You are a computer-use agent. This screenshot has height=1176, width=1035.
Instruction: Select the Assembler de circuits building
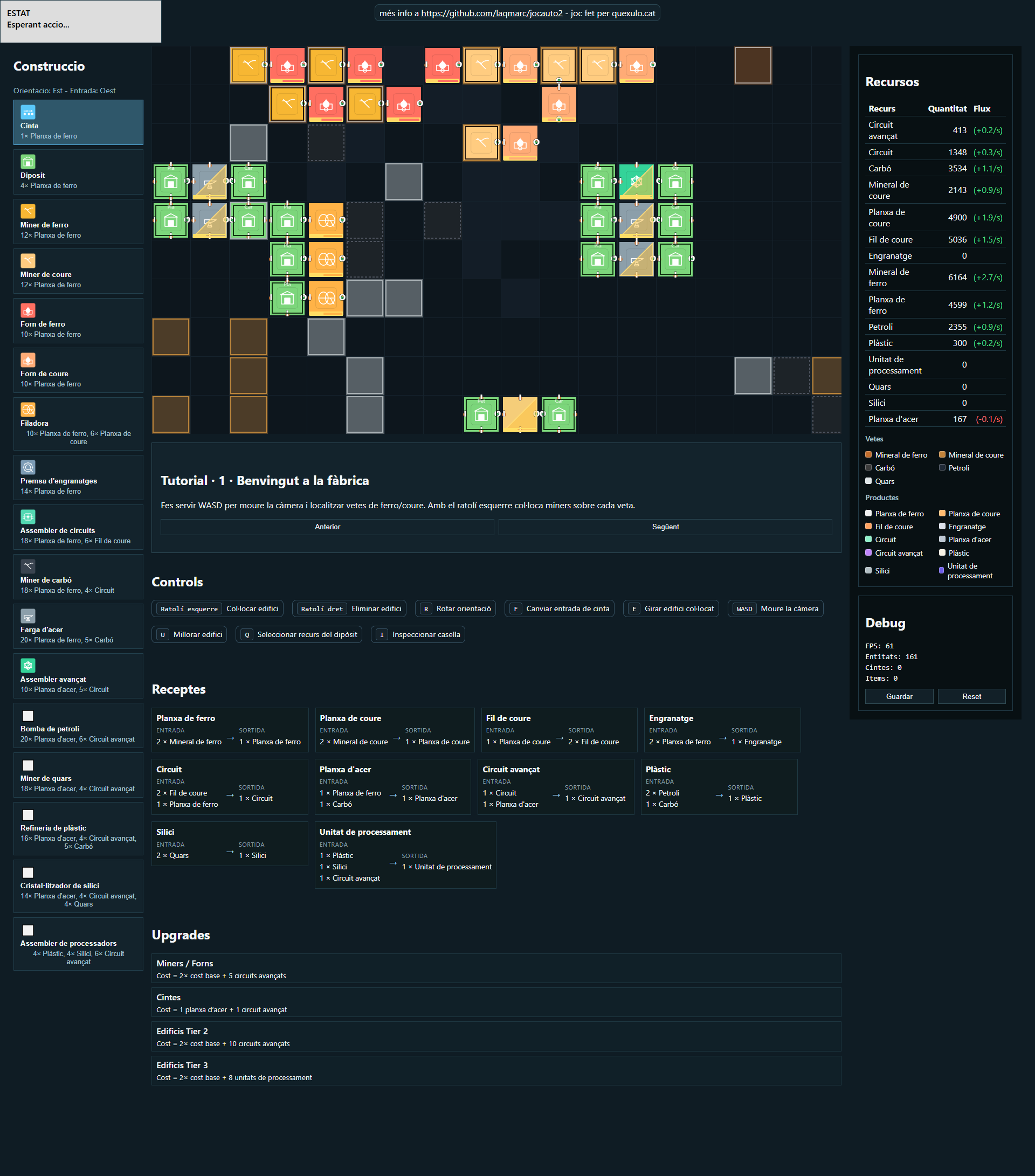pos(78,527)
